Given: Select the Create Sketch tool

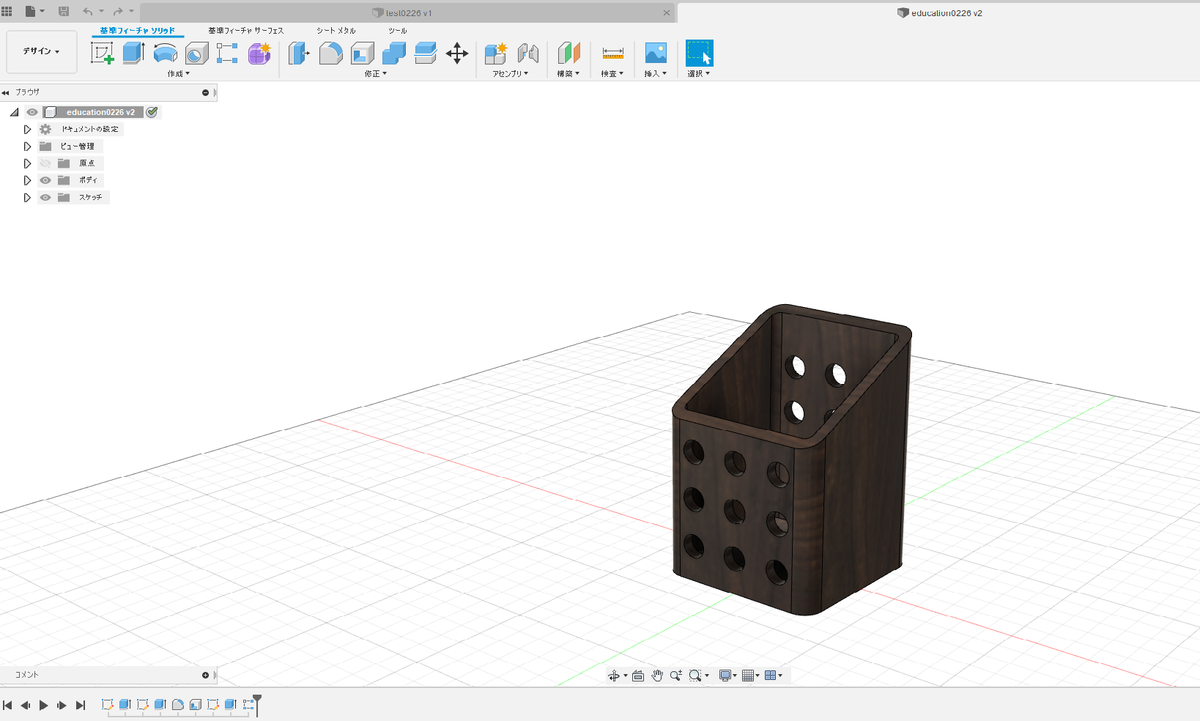Looking at the screenshot, I should 102,53.
